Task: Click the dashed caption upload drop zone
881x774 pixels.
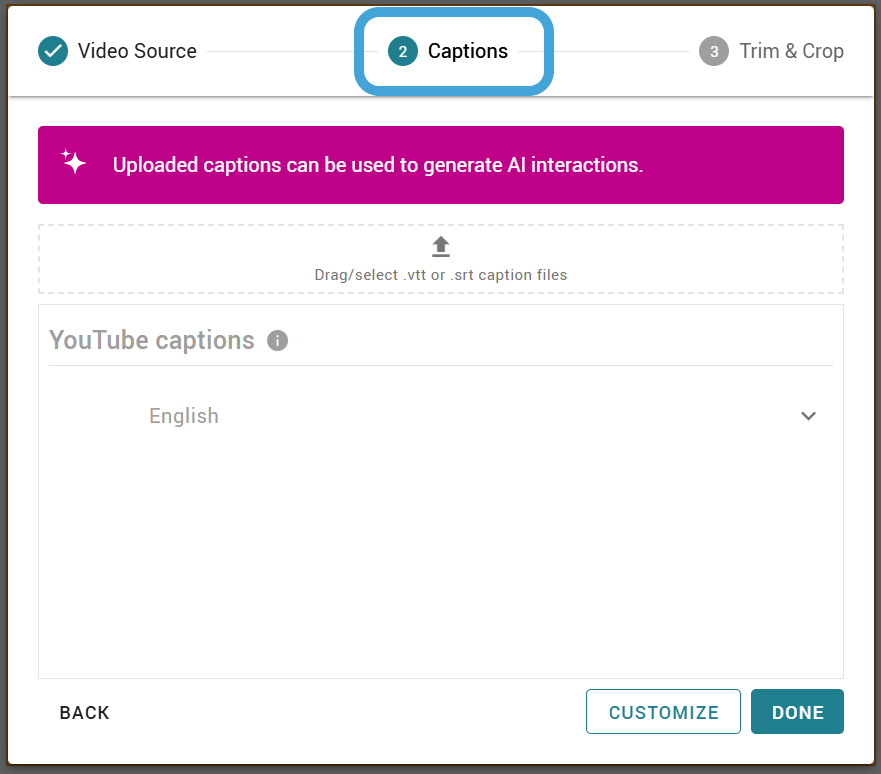Action: tap(441, 259)
